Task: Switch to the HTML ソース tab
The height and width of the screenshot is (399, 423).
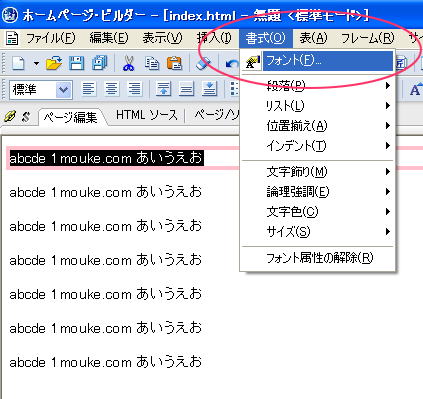Action: pos(147,115)
